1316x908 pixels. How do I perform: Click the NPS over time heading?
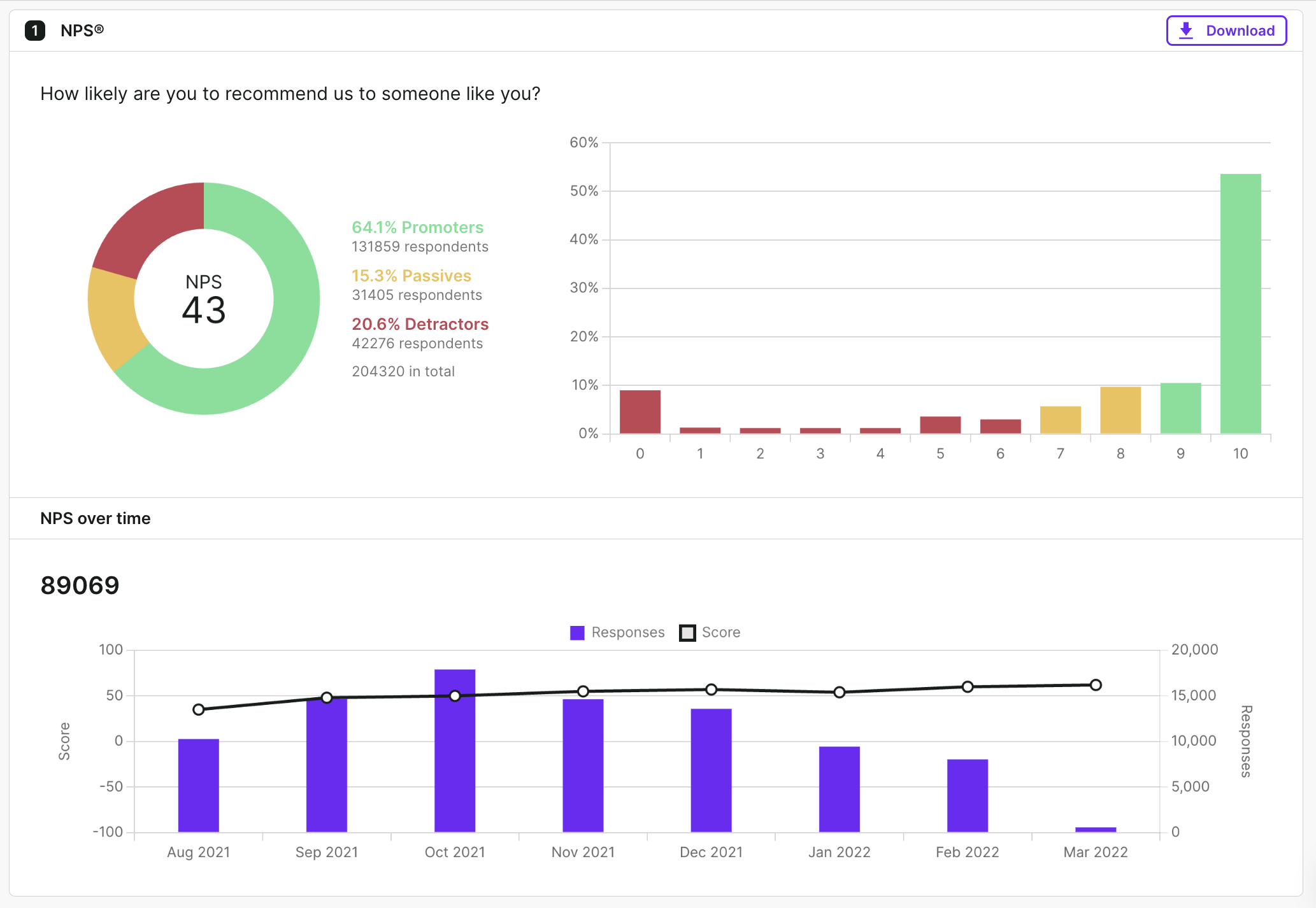click(96, 518)
